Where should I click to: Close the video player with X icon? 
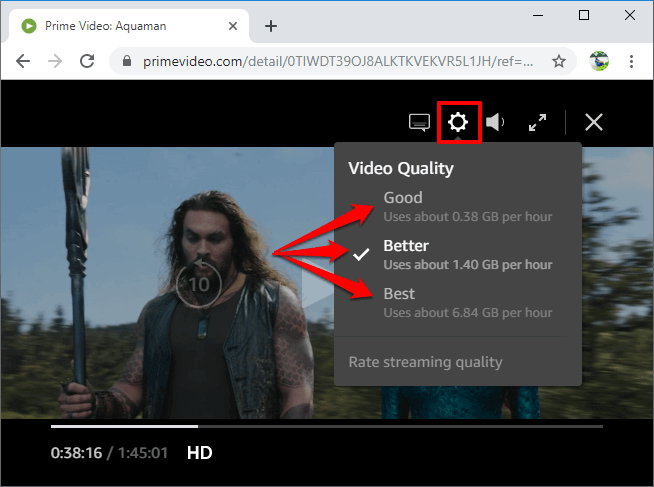593,122
